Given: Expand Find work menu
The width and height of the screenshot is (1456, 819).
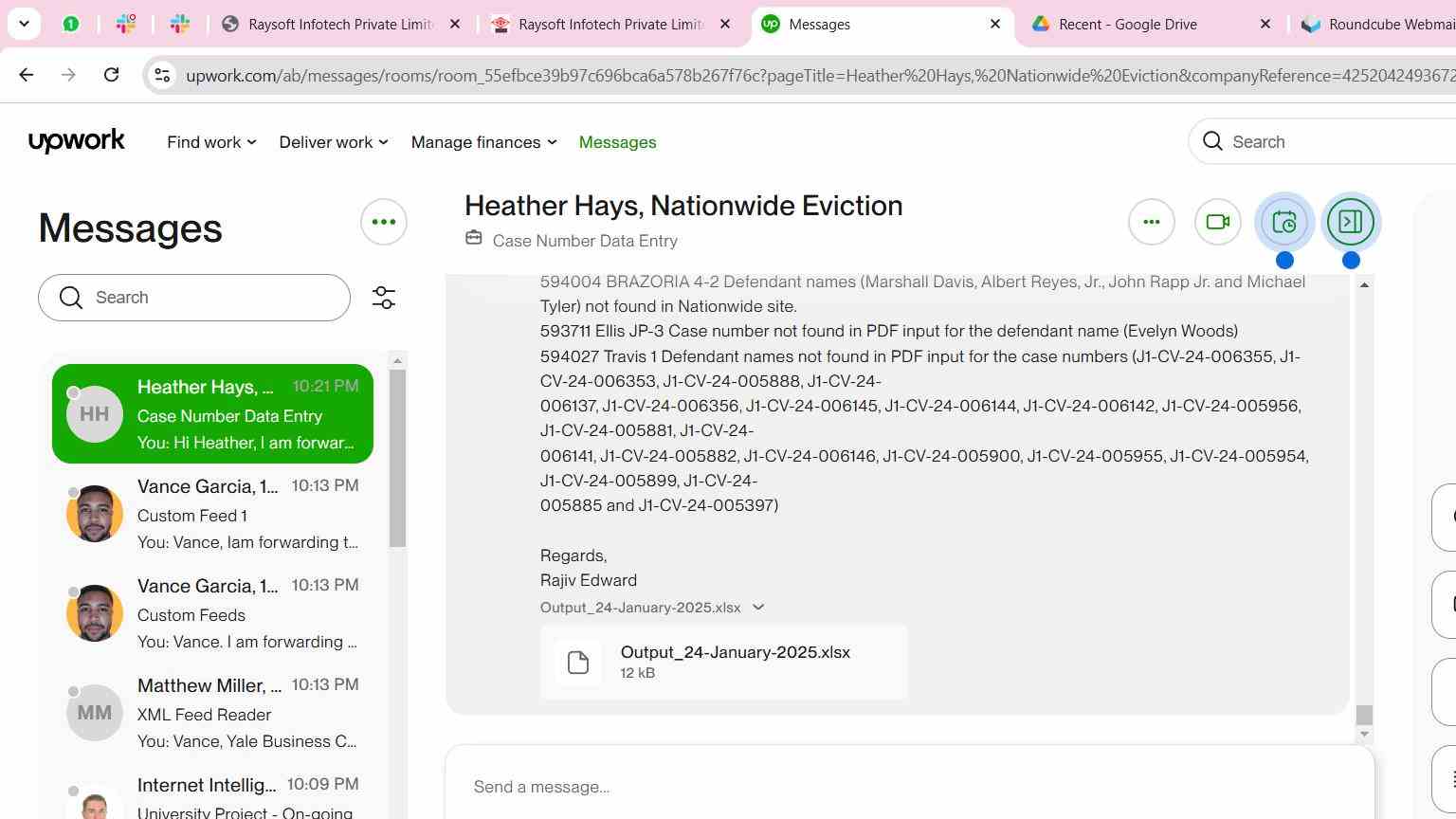Looking at the screenshot, I should point(211,142).
